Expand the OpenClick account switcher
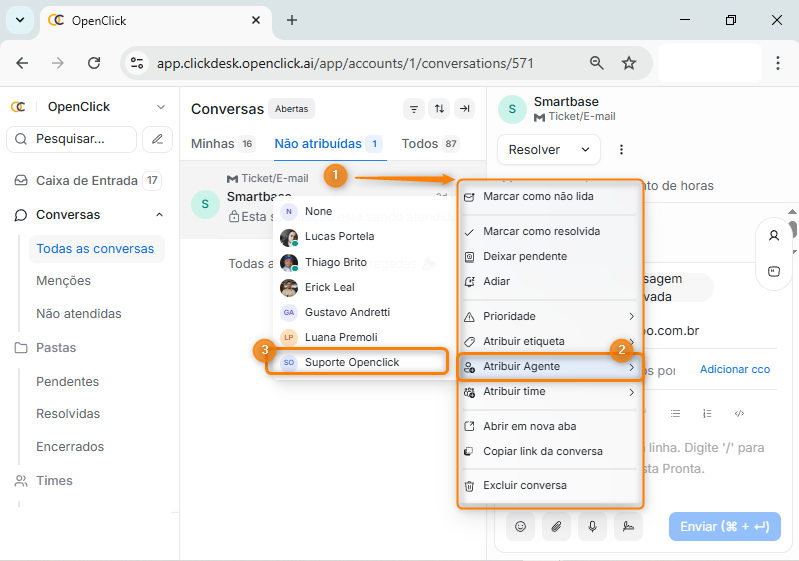The height and width of the screenshot is (561, 799). (x=161, y=107)
